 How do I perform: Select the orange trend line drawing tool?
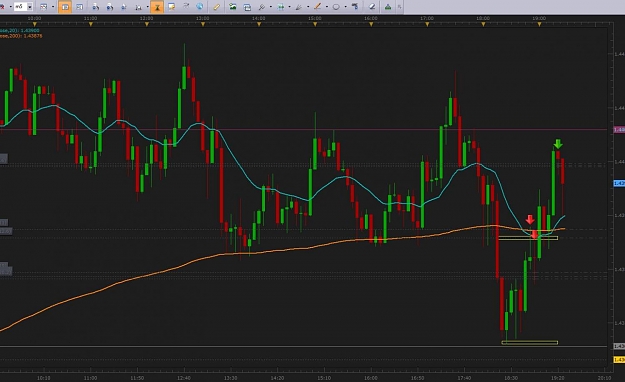coord(318,7)
